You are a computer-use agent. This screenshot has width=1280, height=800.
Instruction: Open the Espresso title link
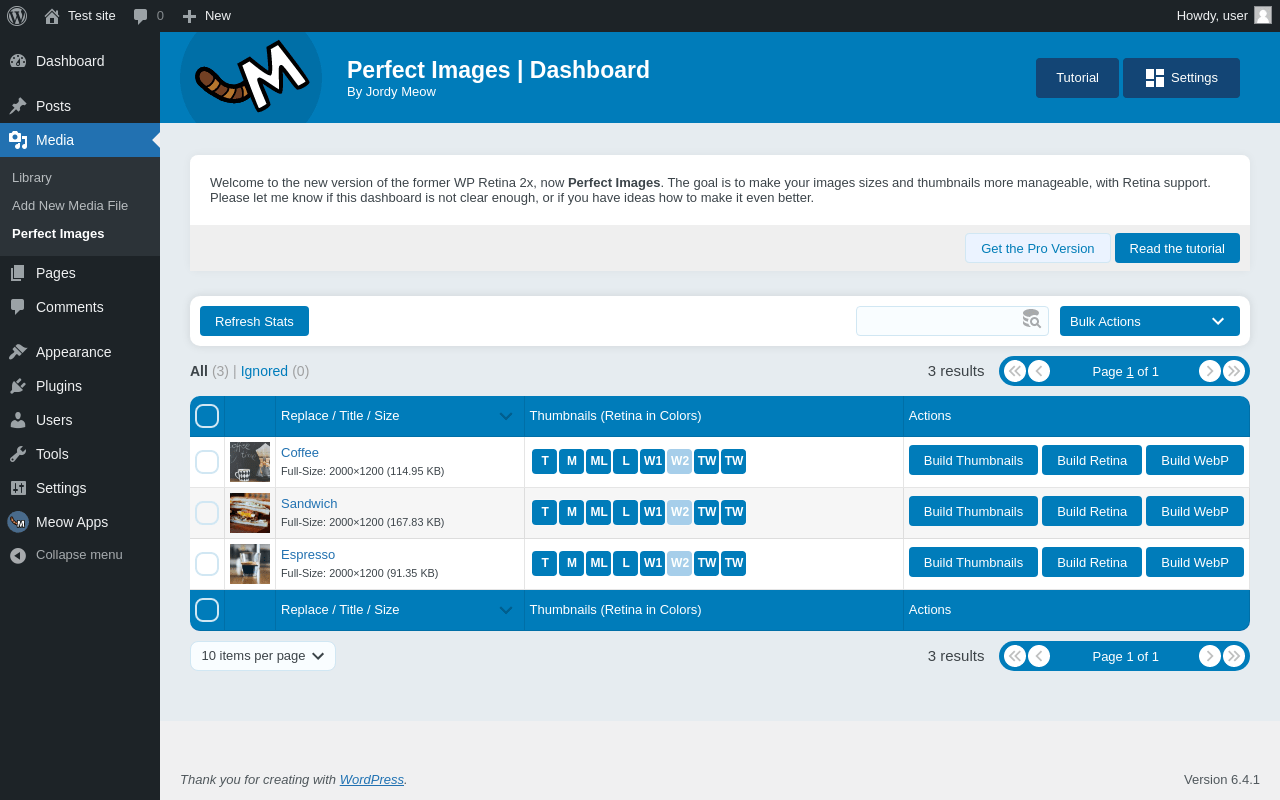(x=308, y=555)
